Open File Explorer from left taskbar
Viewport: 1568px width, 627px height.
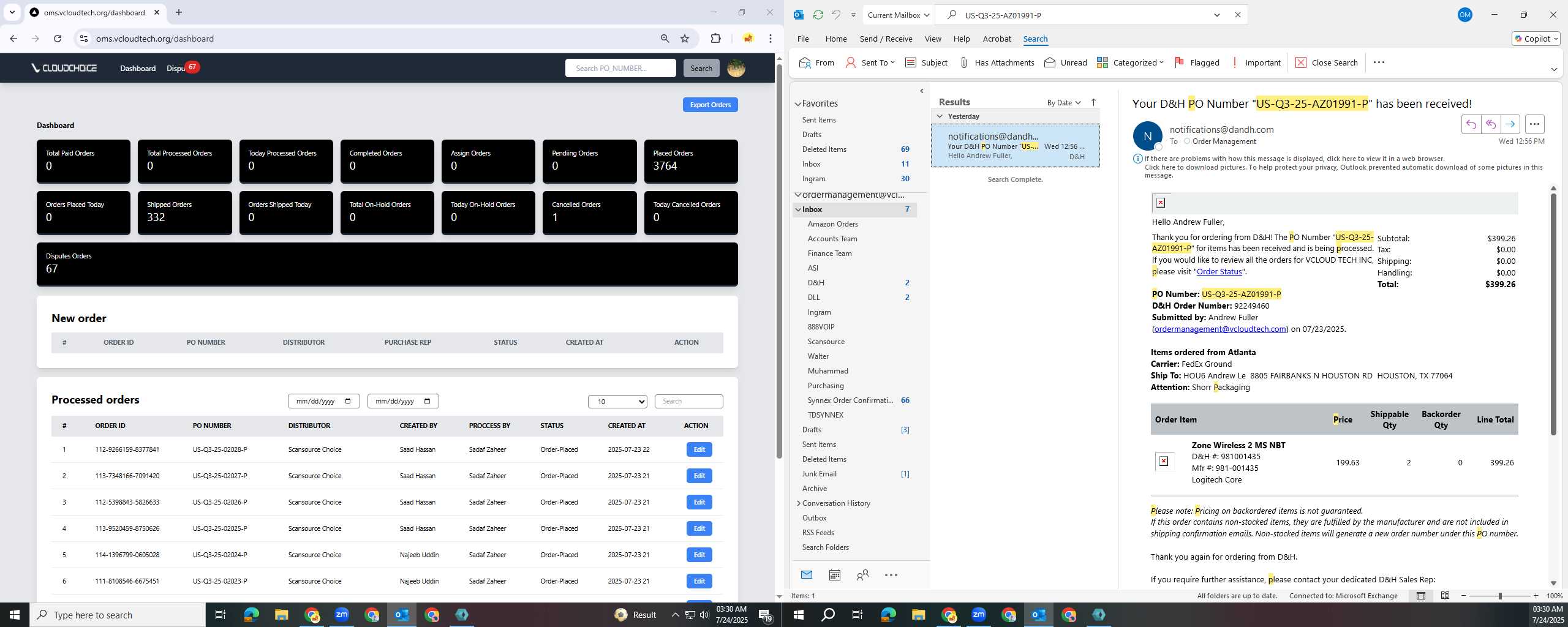tap(281, 614)
